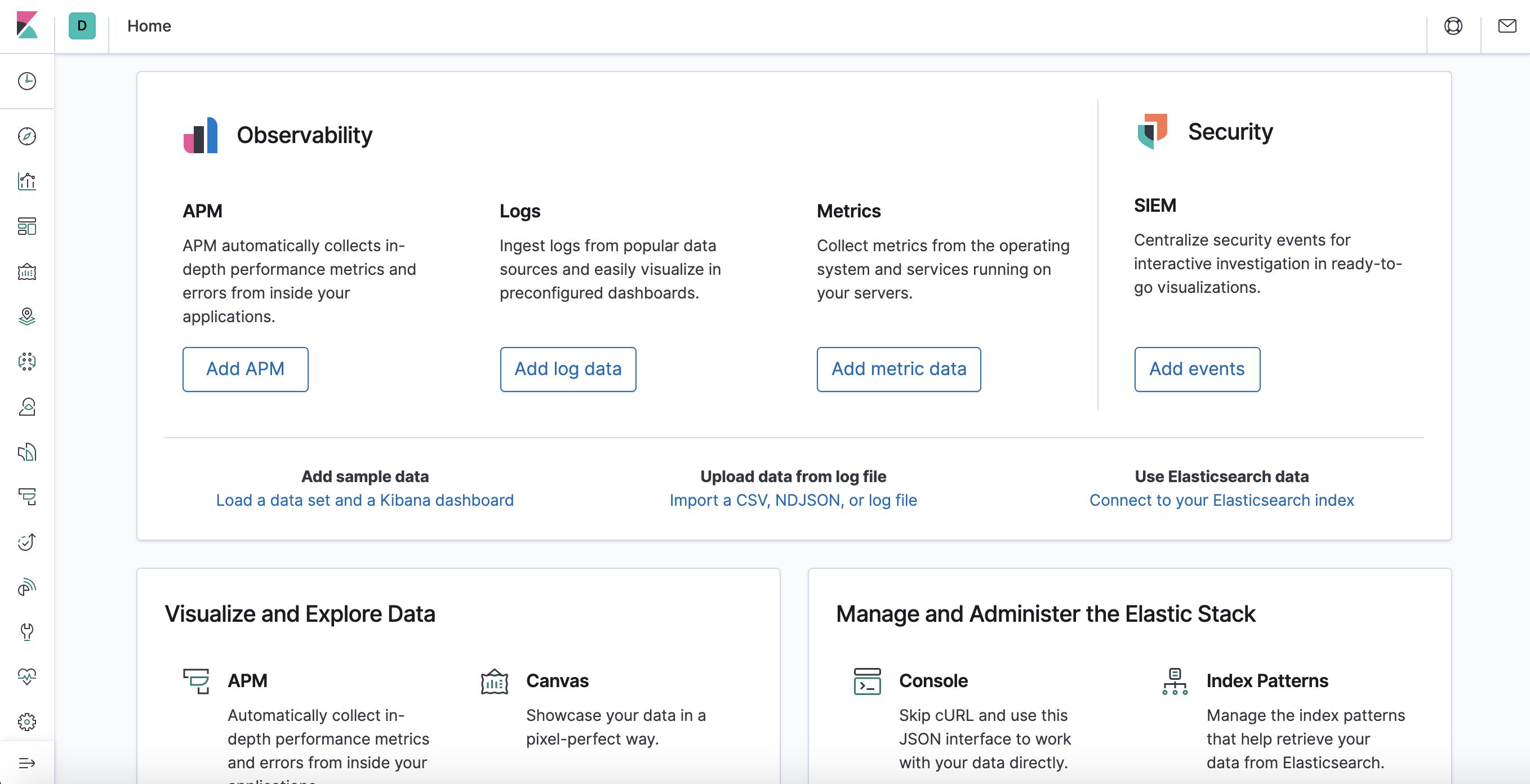Open Dev Tools wrench icon in sidebar
This screenshot has width=1530, height=784.
(x=26, y=631)
